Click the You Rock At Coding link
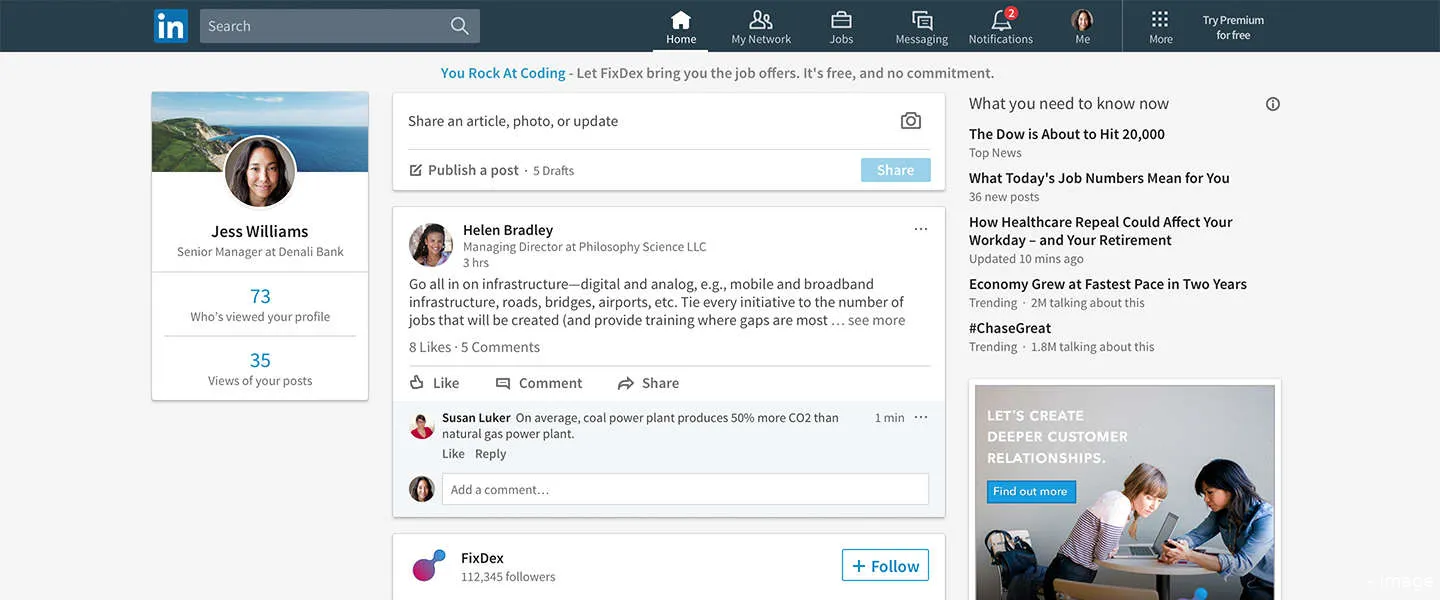The image size is (1440, 600). click(503, 72)
